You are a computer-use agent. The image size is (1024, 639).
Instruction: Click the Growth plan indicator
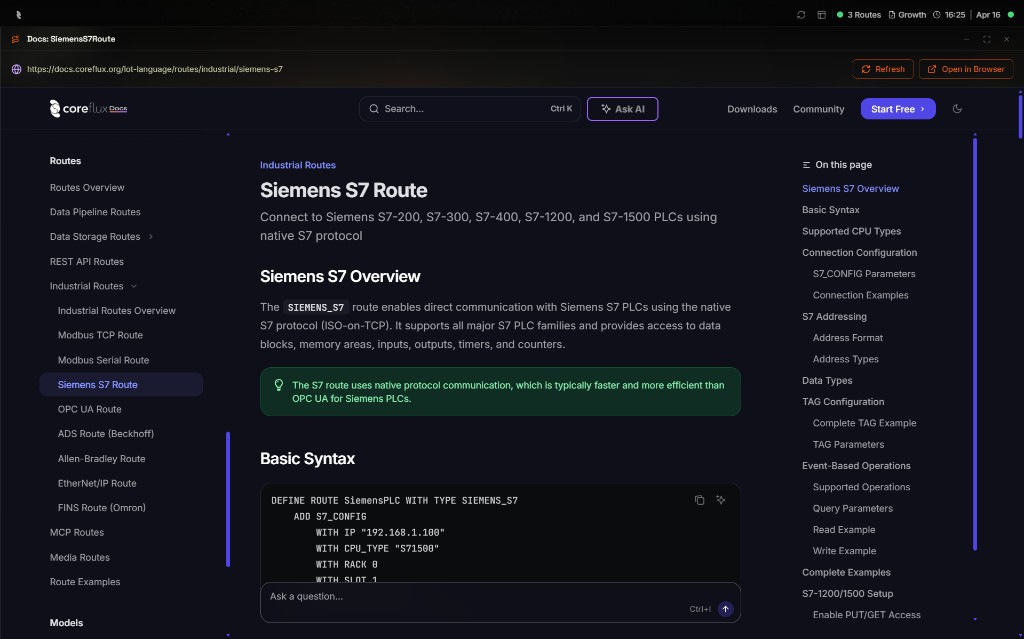click(907, 14)
